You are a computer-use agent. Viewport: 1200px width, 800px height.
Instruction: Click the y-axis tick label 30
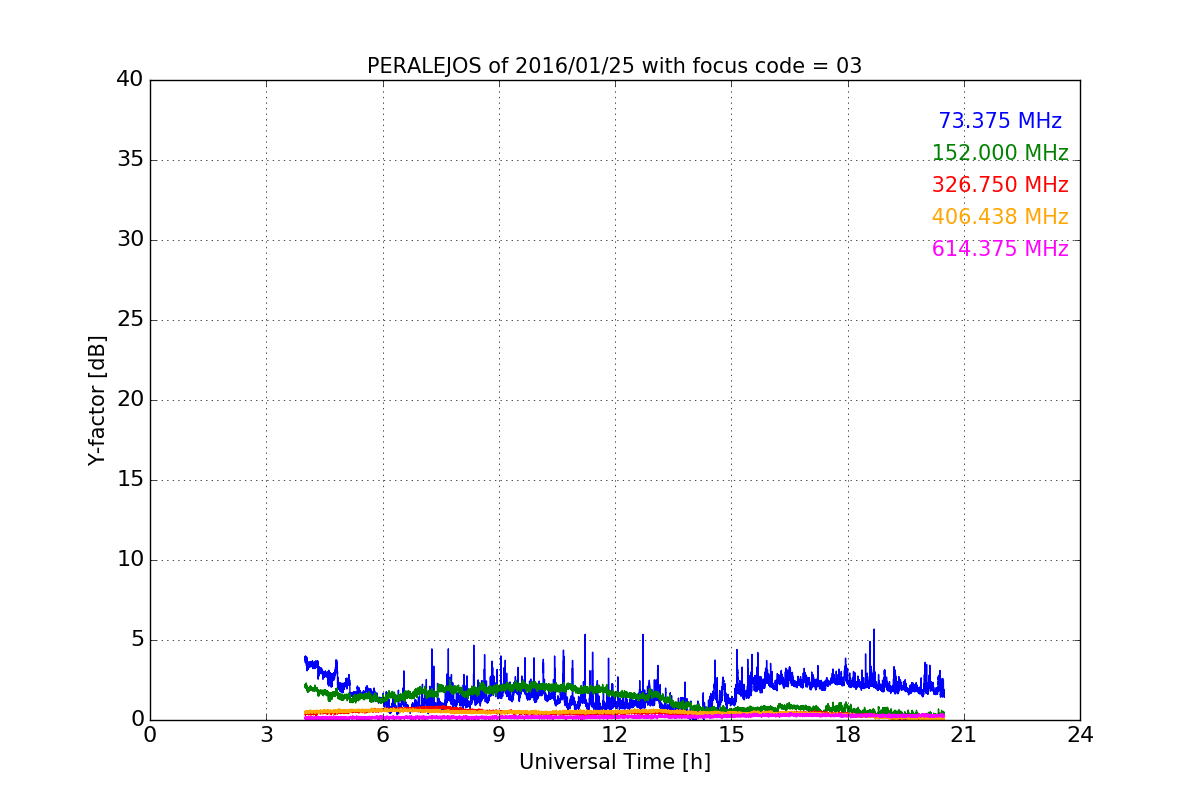[130, 239]
